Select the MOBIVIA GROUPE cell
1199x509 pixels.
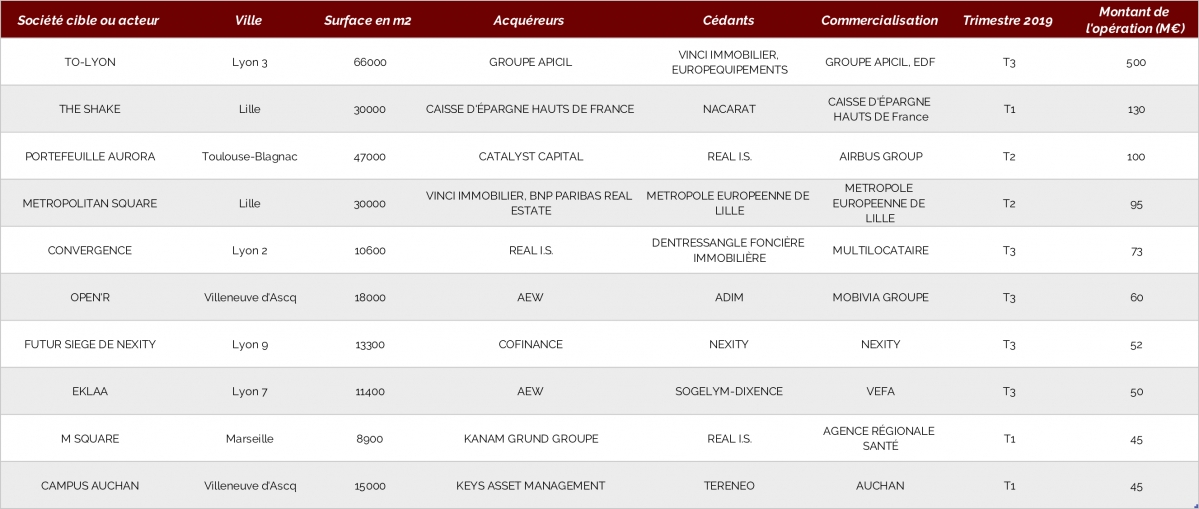880,297
